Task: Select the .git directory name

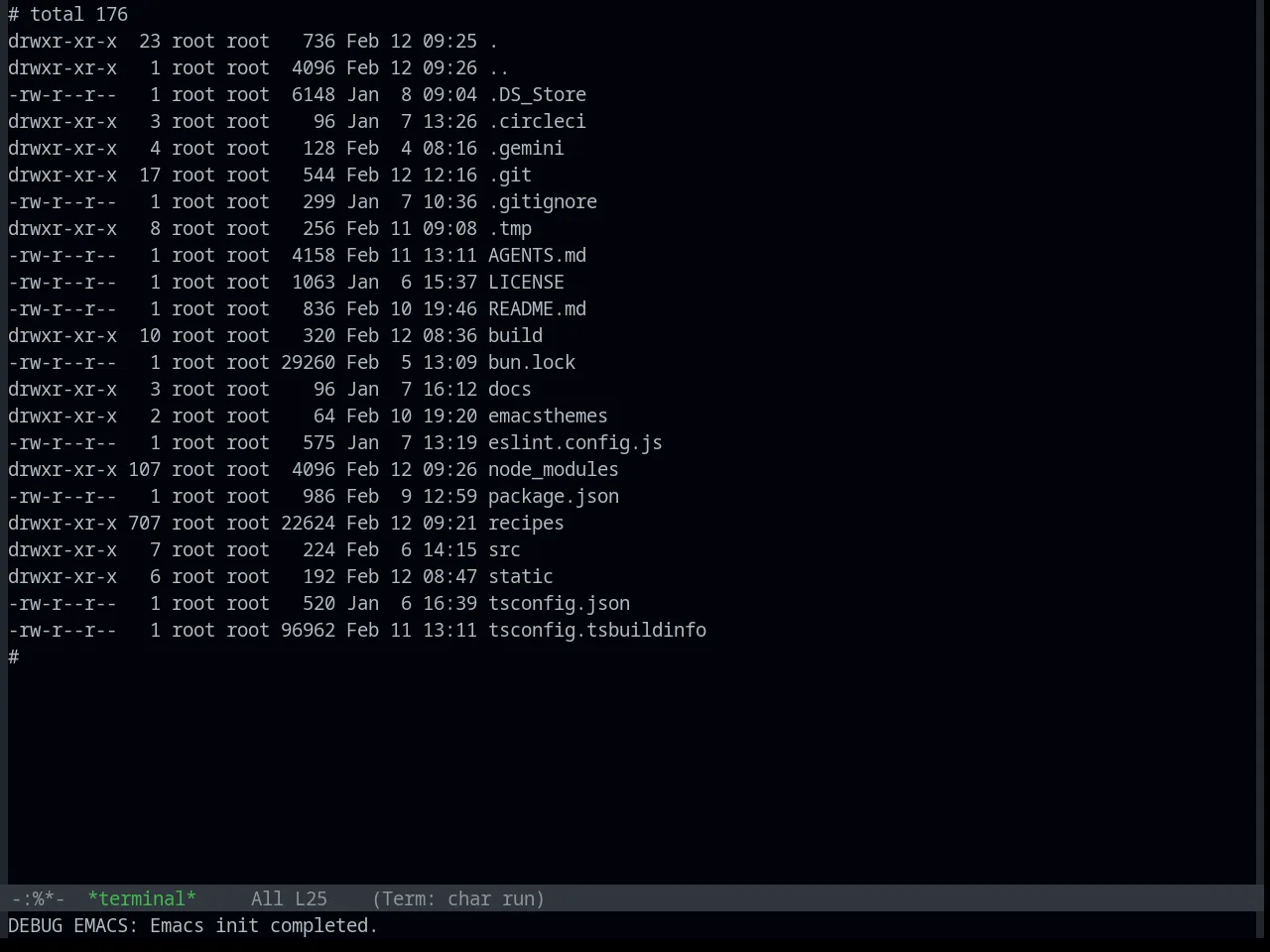Action: click(x=510, y=175)
